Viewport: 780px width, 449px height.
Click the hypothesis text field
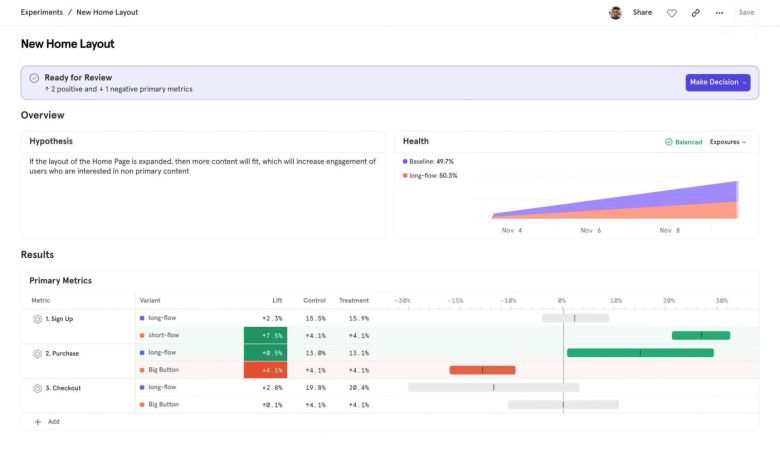202,166
